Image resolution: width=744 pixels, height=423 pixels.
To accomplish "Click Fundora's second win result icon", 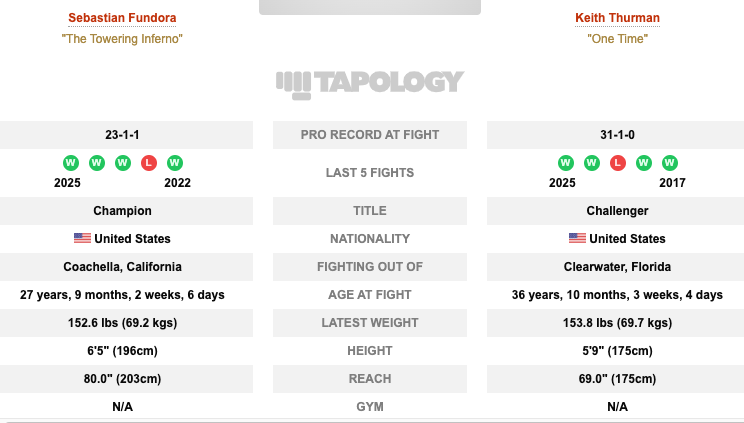I will click(97, 163).
